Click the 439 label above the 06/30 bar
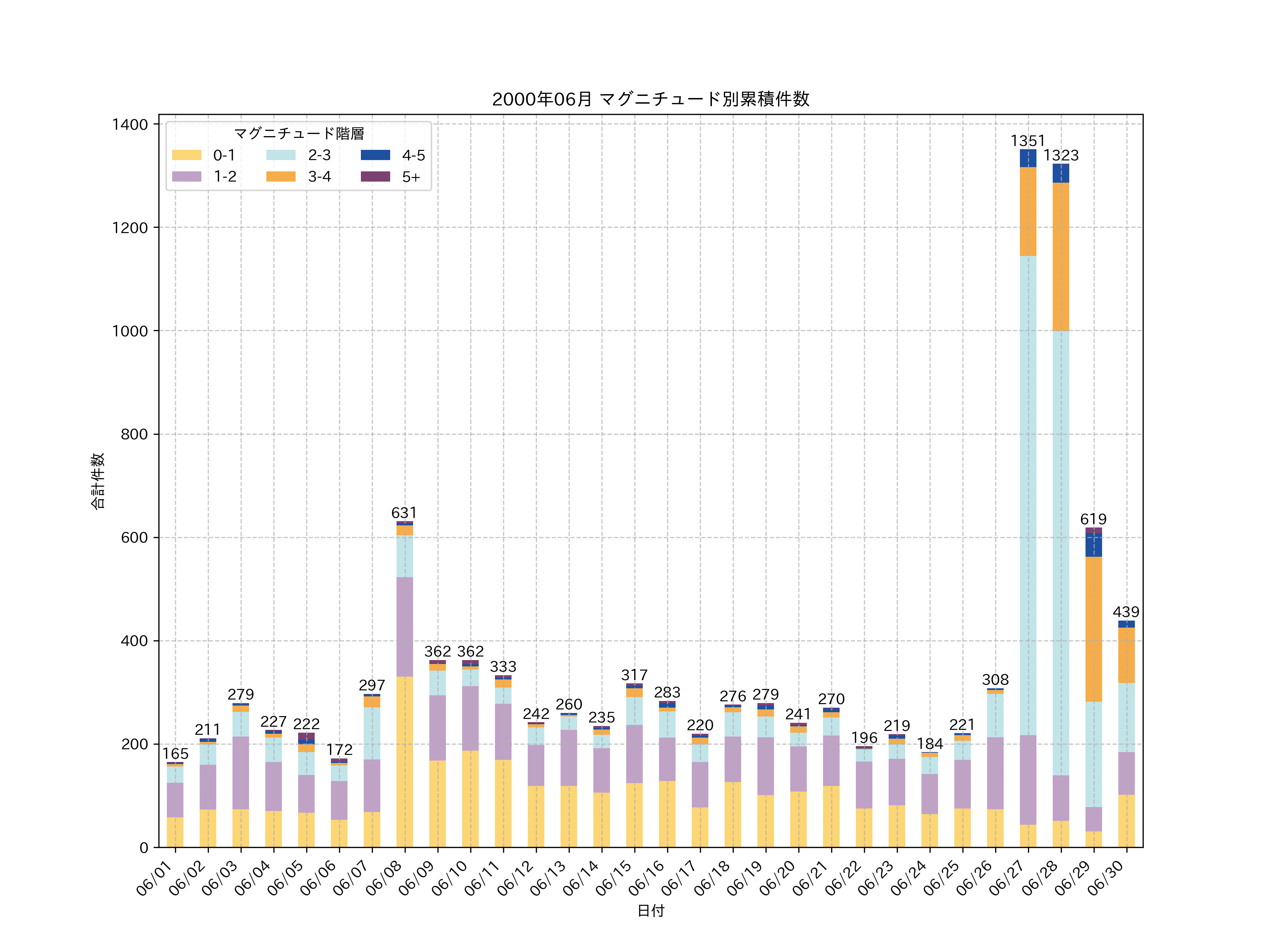The height and width of the screenshot is (952, 1270). (x=1126, y=612)
